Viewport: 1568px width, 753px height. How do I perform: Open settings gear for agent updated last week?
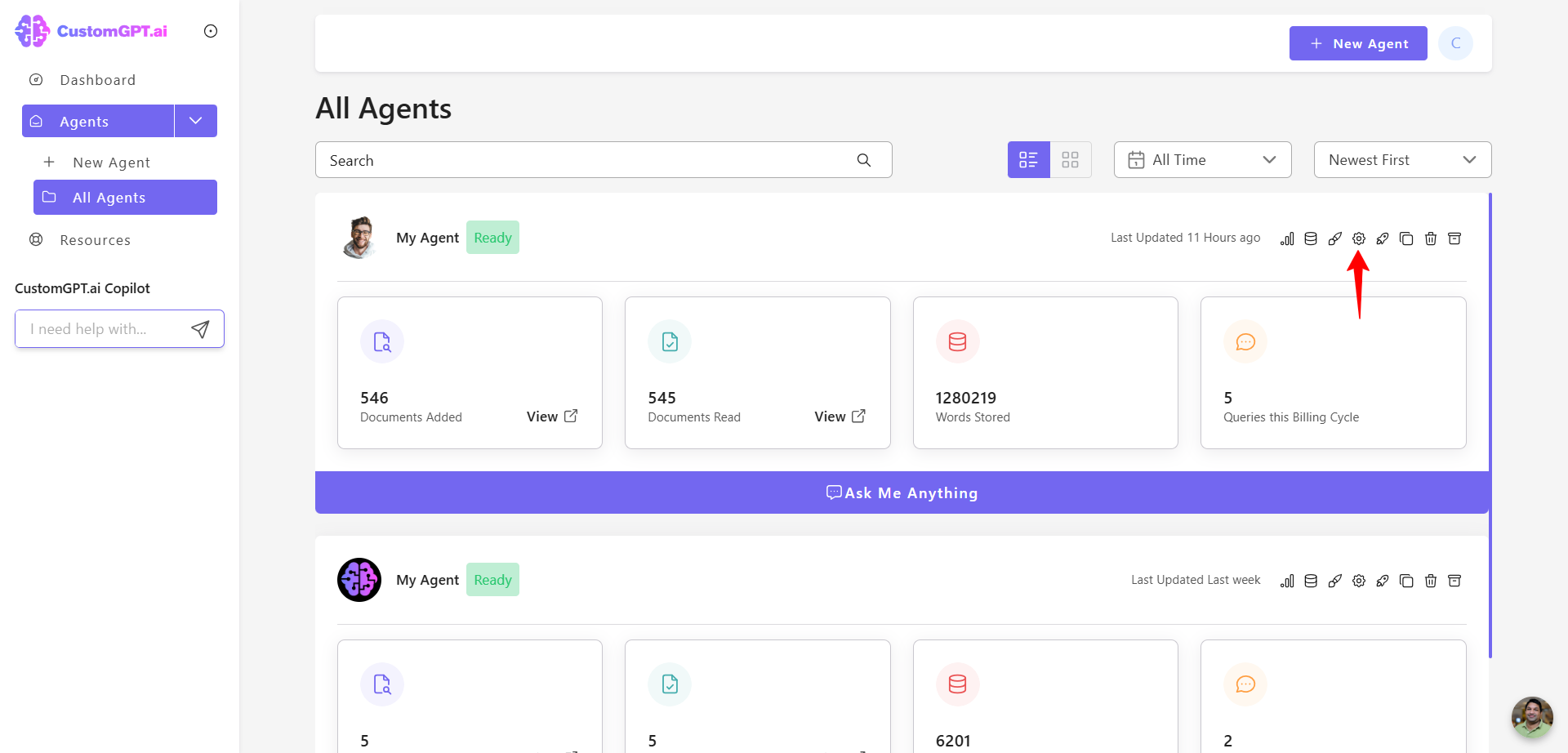click(x=1358, y=581)
